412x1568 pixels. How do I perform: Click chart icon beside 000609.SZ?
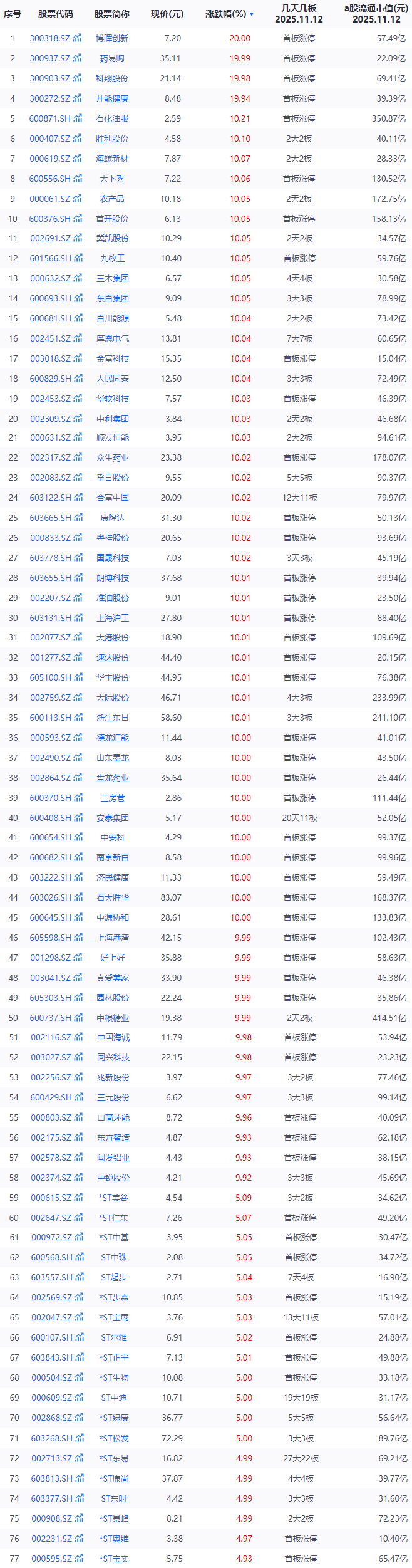click(x=79, y=1398)
